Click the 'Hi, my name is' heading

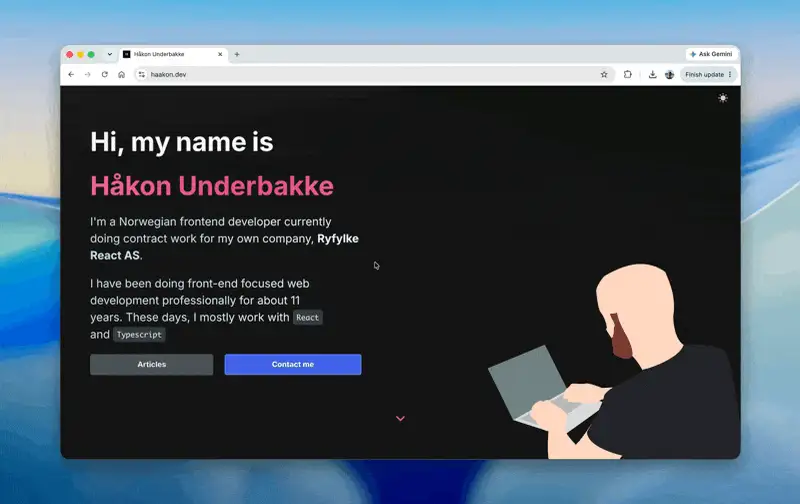182,142
